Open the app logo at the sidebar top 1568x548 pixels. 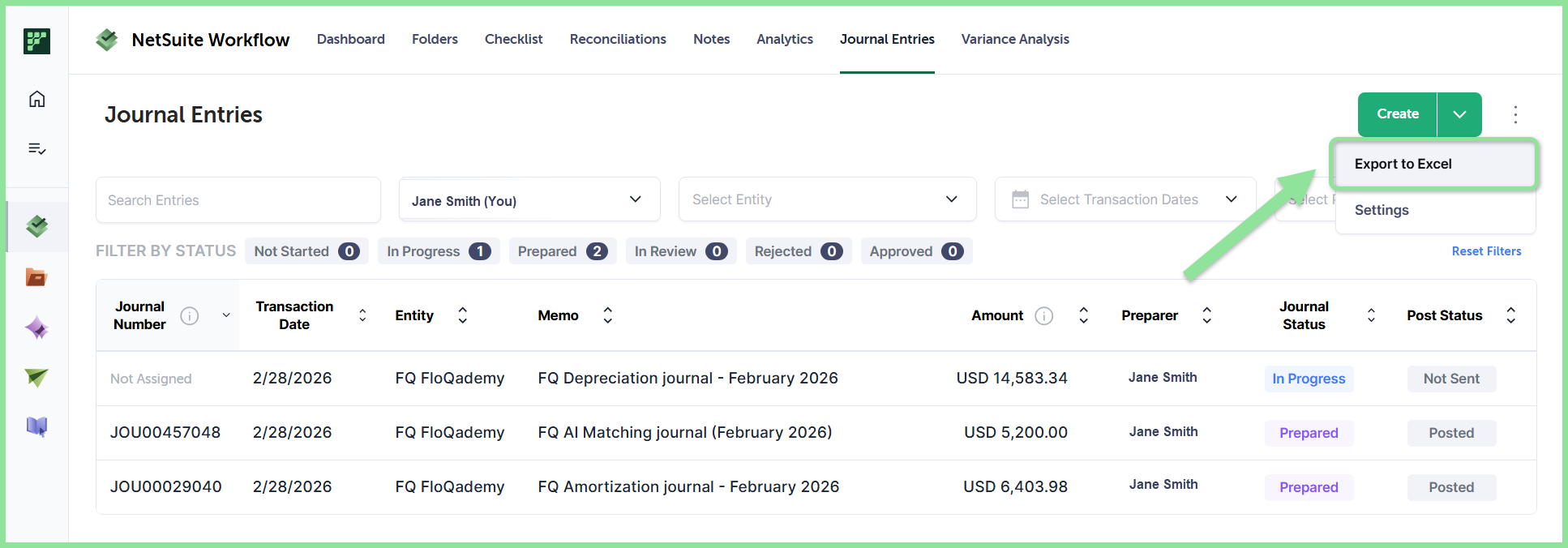click(x=36, y=41)
